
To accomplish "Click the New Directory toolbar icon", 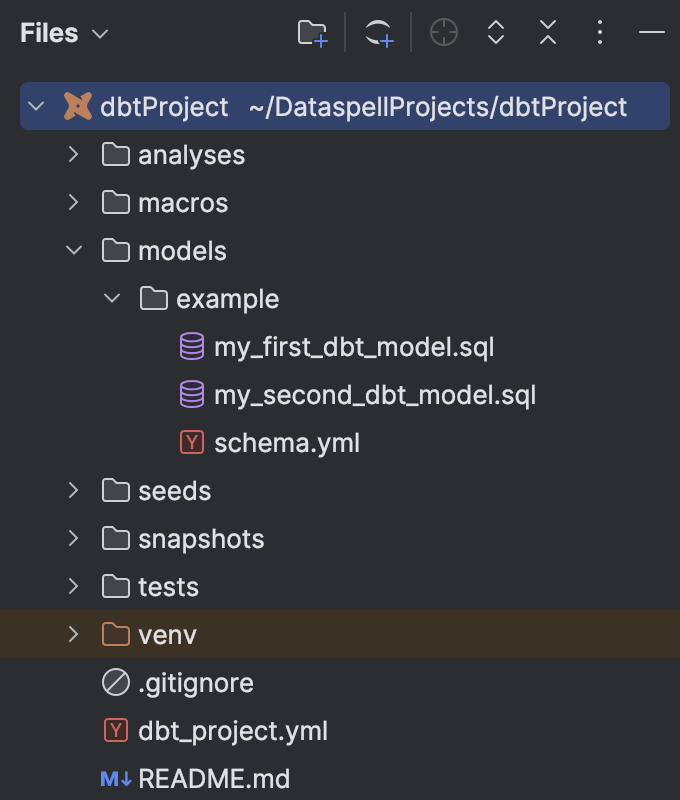I will [x=313, y=33].
